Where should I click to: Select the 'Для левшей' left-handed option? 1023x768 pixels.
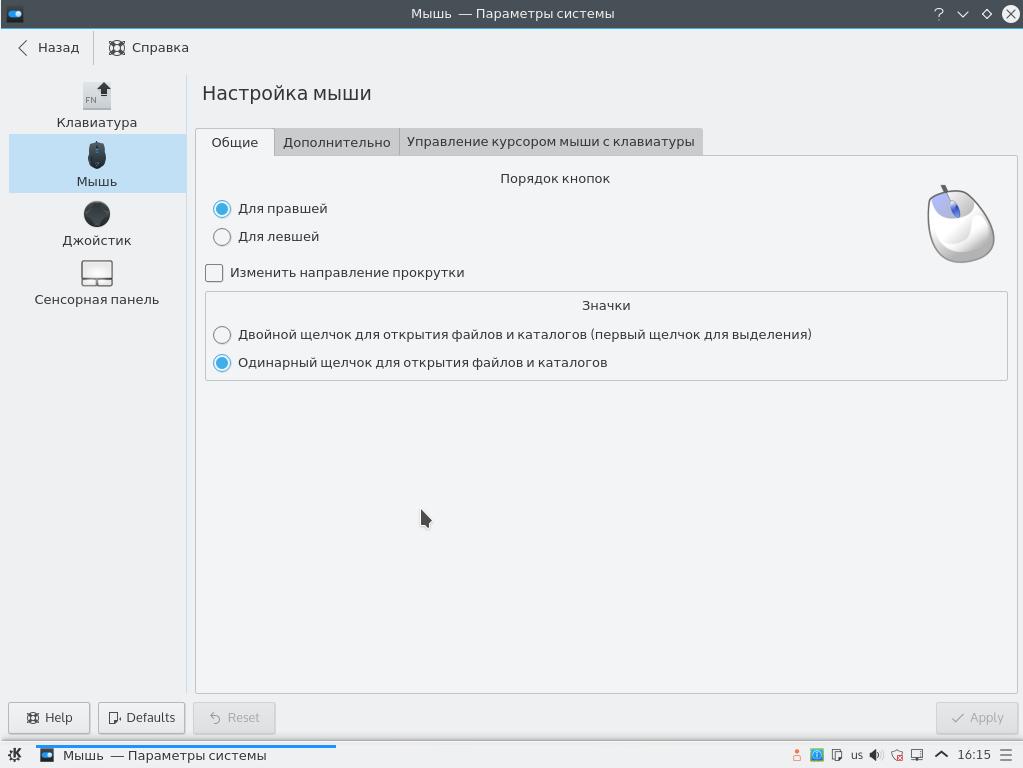point(222,237)
